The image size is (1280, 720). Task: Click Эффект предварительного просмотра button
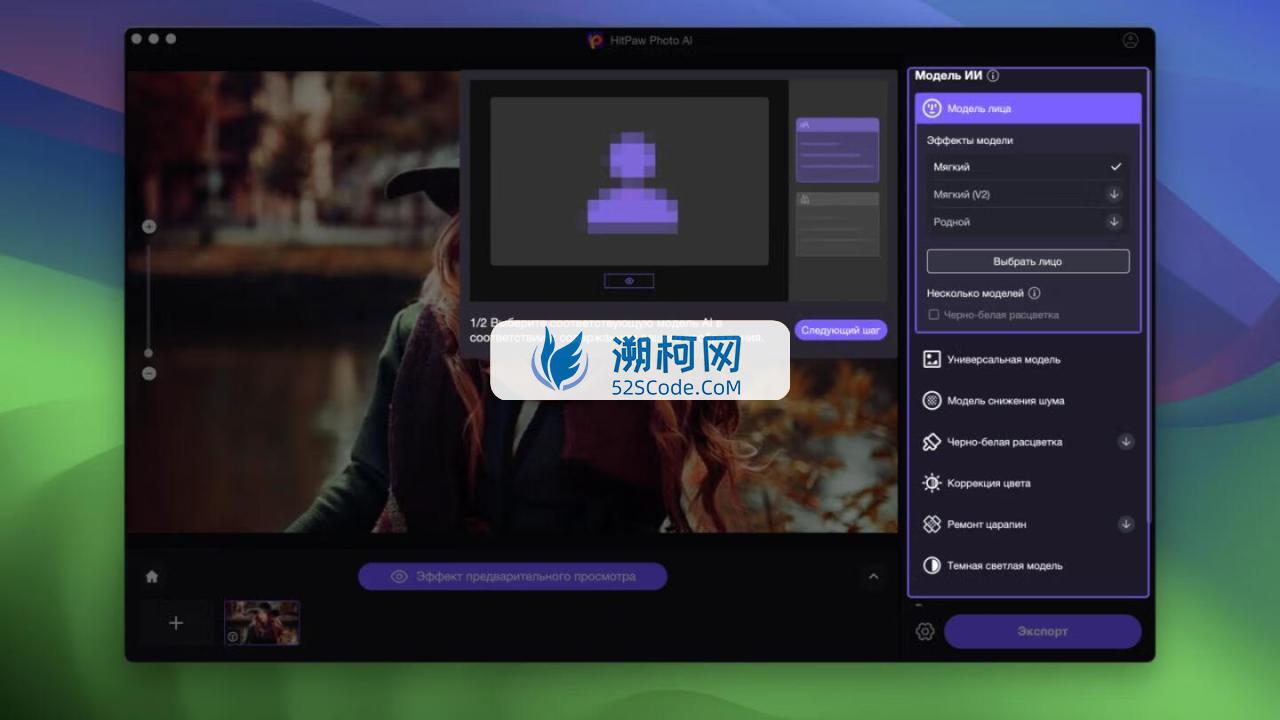512,577
